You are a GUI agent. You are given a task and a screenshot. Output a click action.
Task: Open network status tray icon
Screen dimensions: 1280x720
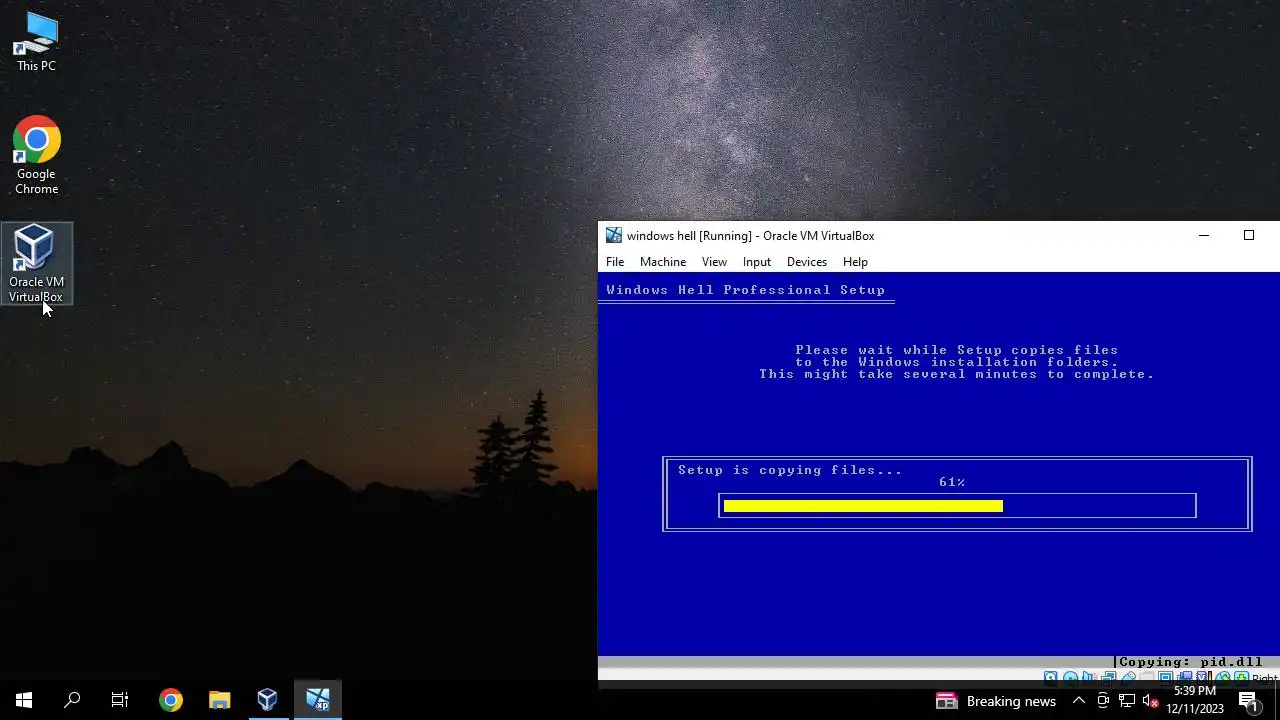click(1127, 701)
